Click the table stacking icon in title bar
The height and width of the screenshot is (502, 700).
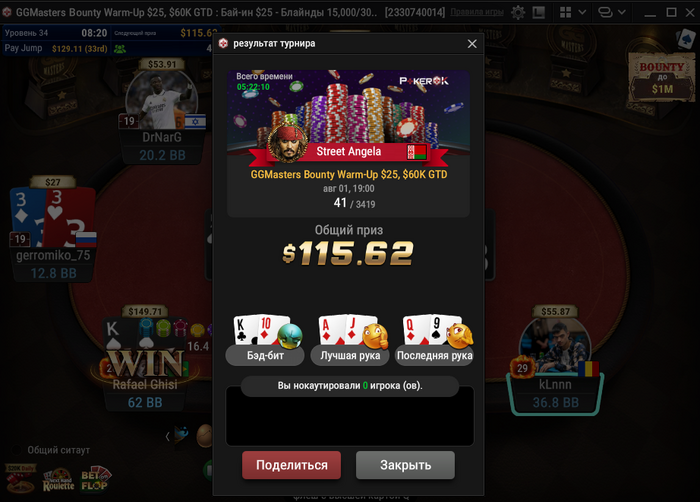[605, 13]
